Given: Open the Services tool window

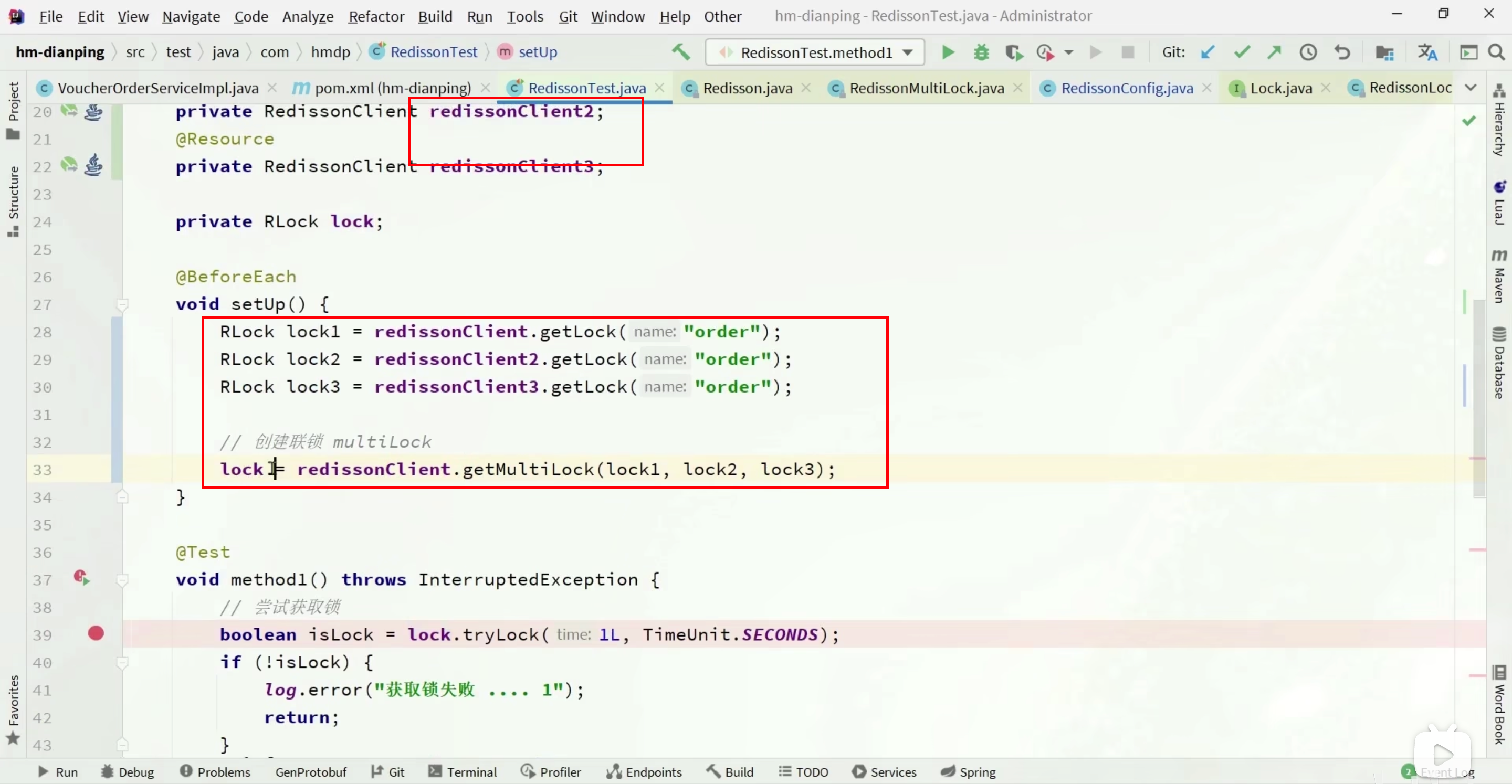Looking at the screenshot, I should click(x=884, y=772).
